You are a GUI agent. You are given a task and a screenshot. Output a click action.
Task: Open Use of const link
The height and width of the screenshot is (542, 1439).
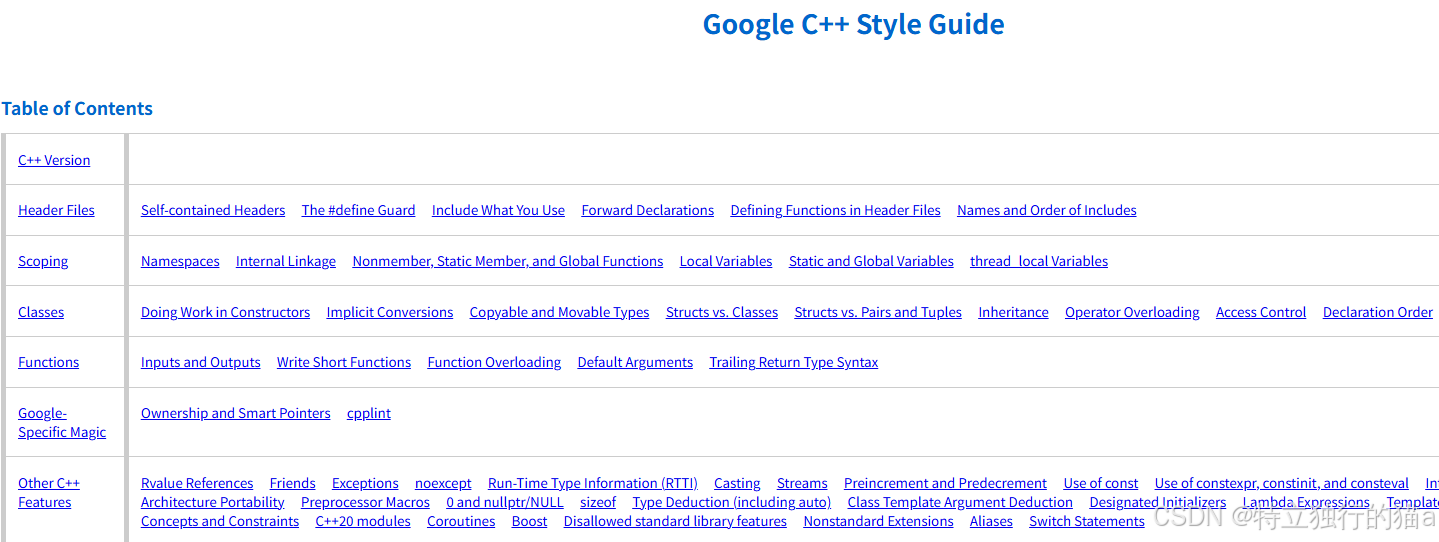tap(1101, 483)
